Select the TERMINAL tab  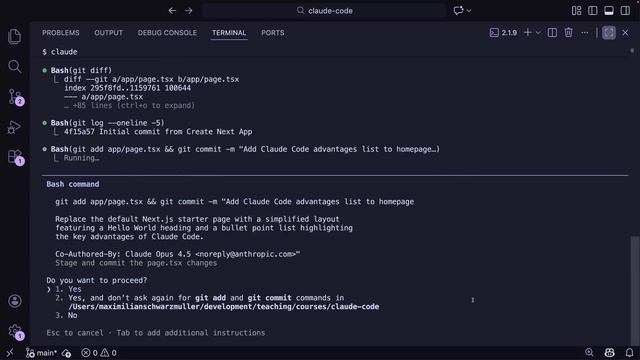click(x=229, y=33)
